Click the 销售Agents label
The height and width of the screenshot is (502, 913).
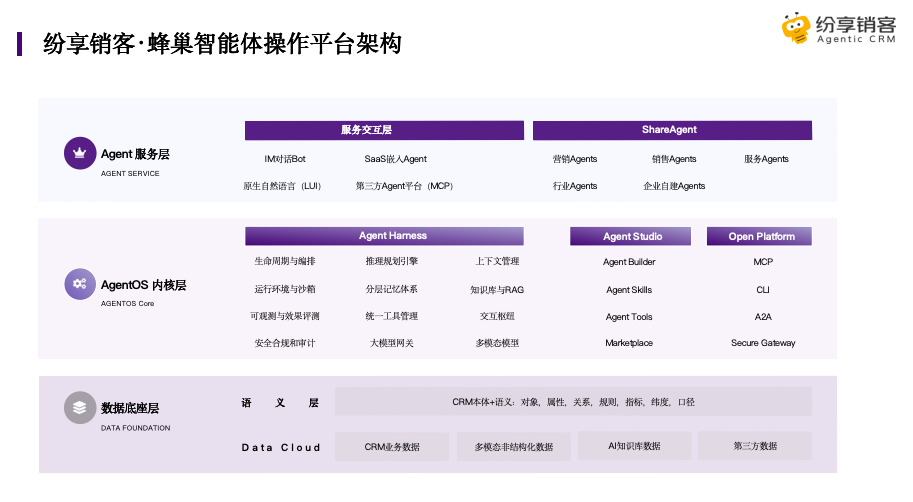(674, 159)
